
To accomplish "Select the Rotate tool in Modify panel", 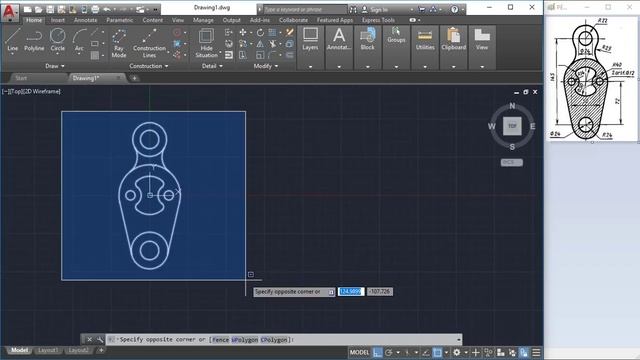I will [260, 33].
